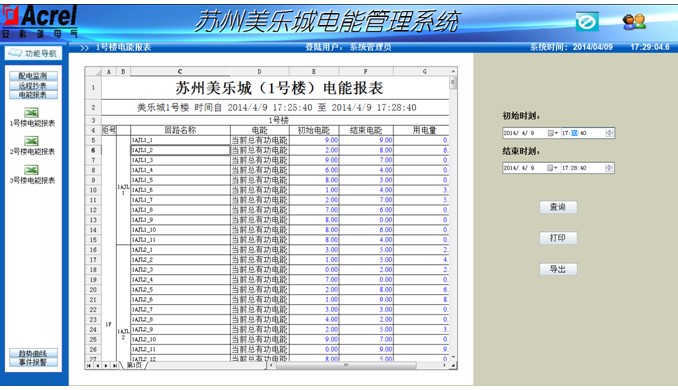Click the teal circular icon in header
Viewport: 678px width, 390px height.
point(587,22)
